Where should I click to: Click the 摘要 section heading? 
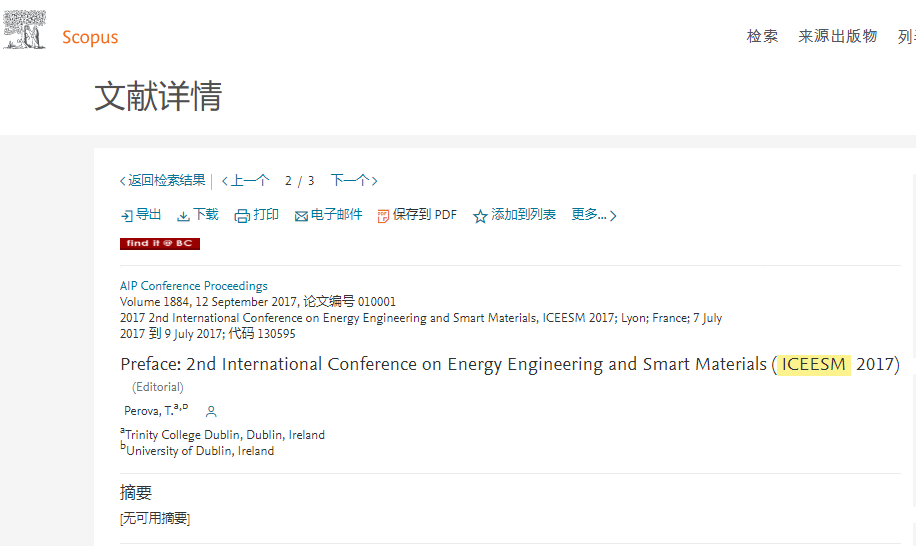[136, 493]
